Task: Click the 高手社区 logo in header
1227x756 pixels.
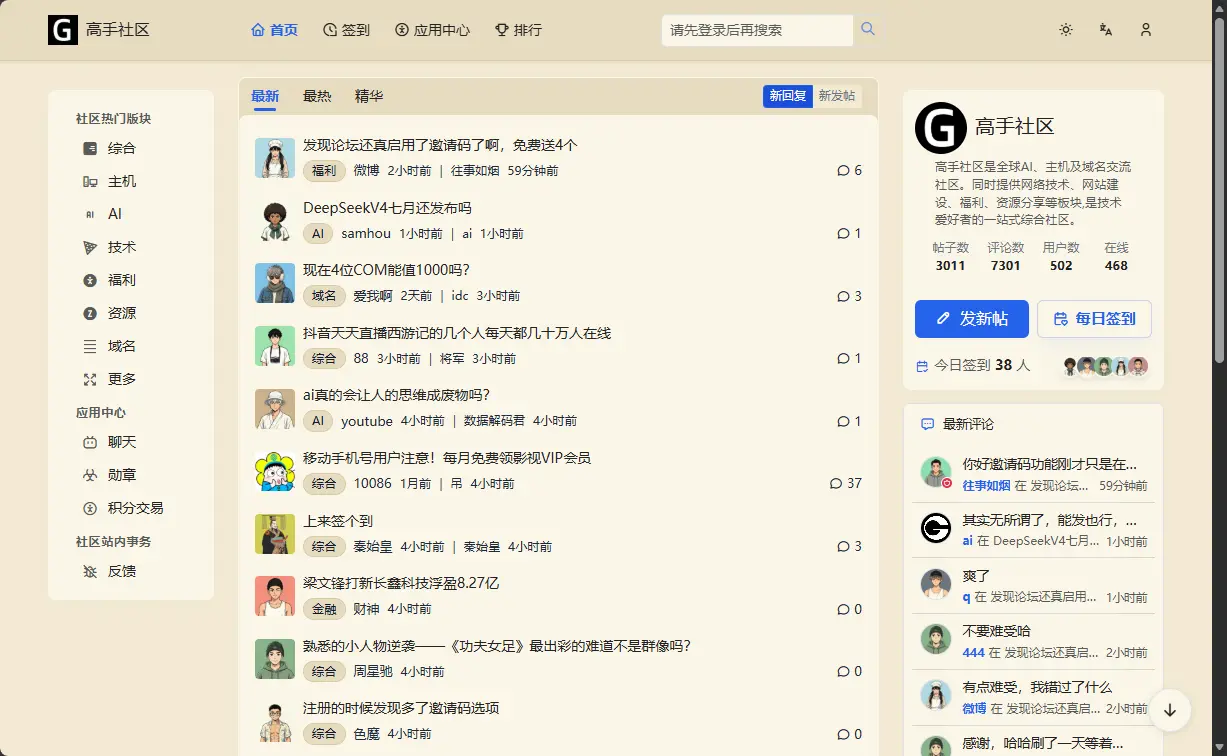Action: [x=99, y=30]
